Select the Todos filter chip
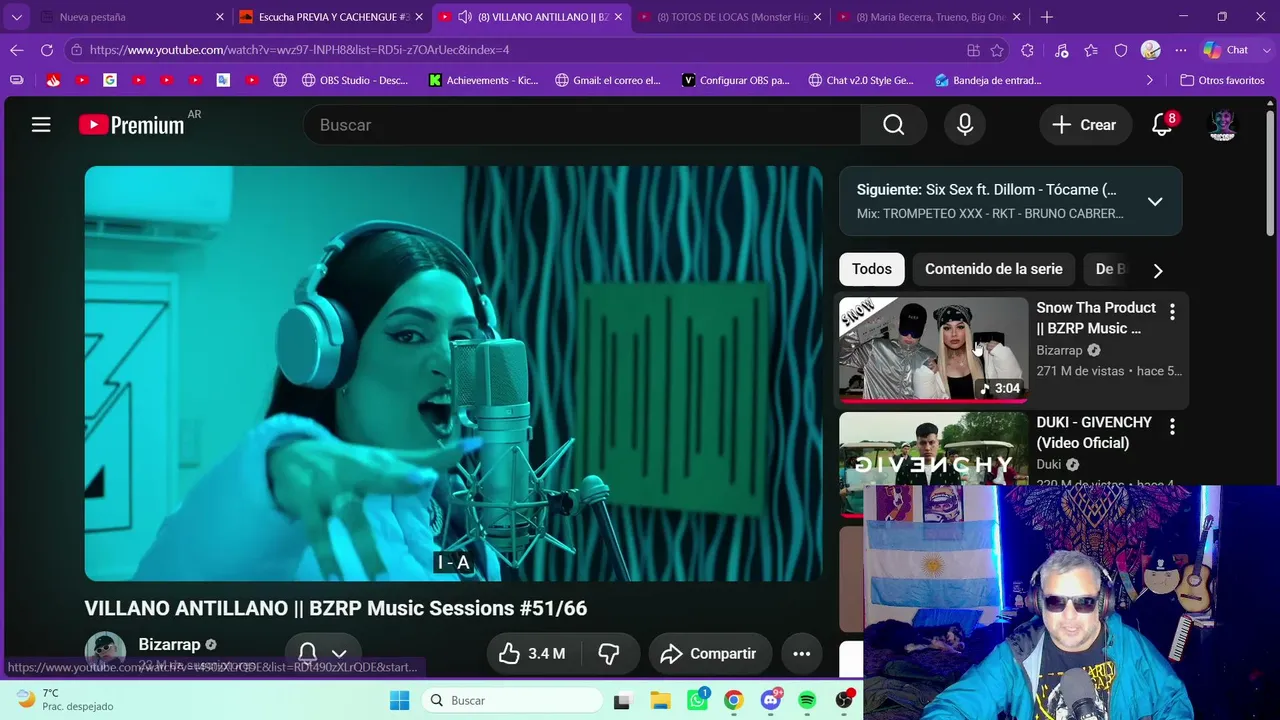The width and height of the screenshot is (1280, 720). [872, 269]
